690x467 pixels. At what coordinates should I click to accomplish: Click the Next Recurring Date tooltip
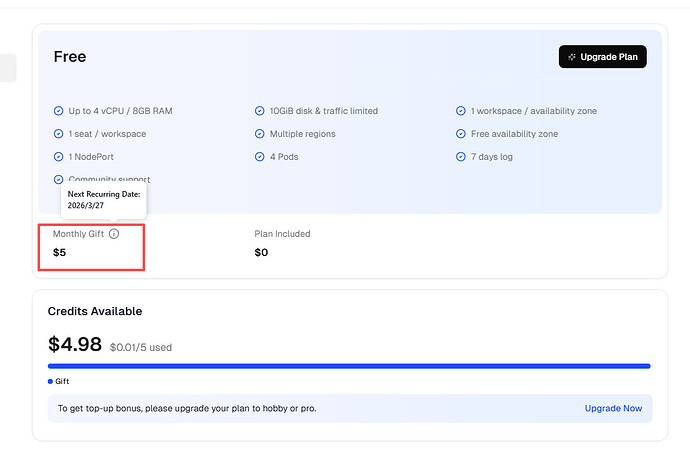pyautogui.click(x=104, y=200)
